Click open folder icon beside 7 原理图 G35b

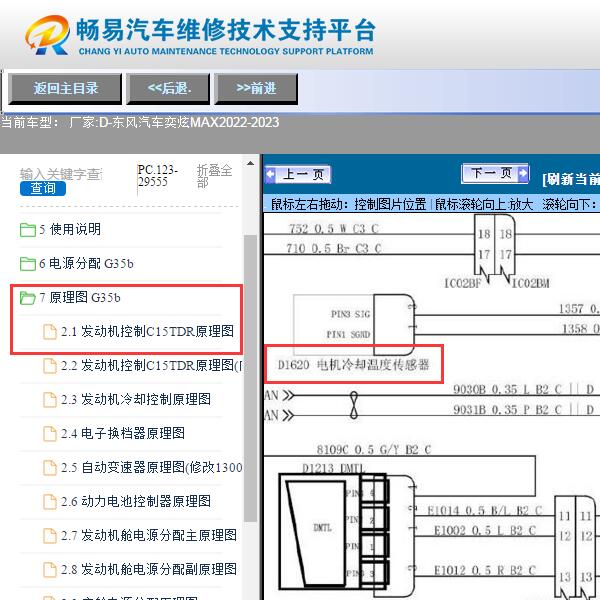click(x=28, y=298)
